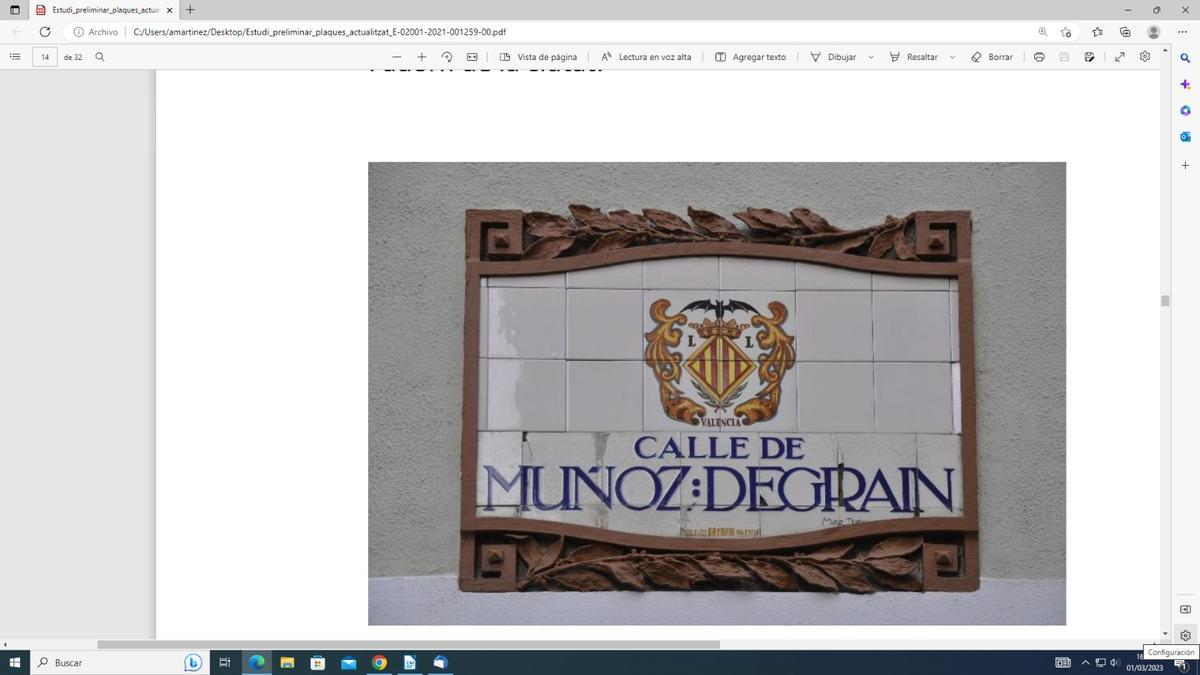The height and width of the screenshot is (675, 1200).
Task: Rotate the PDF page
Action: tap(447, 57)
